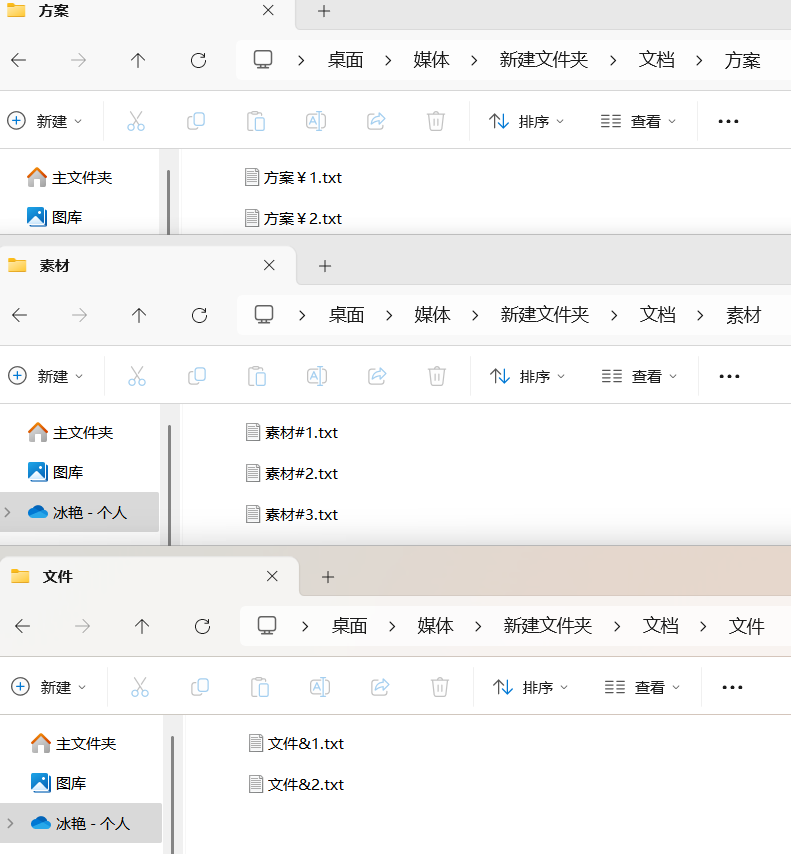The height and width of the screenshot is (854, 791).
Task: Open more options (…) in 文件 window
Action: point(732,687)
